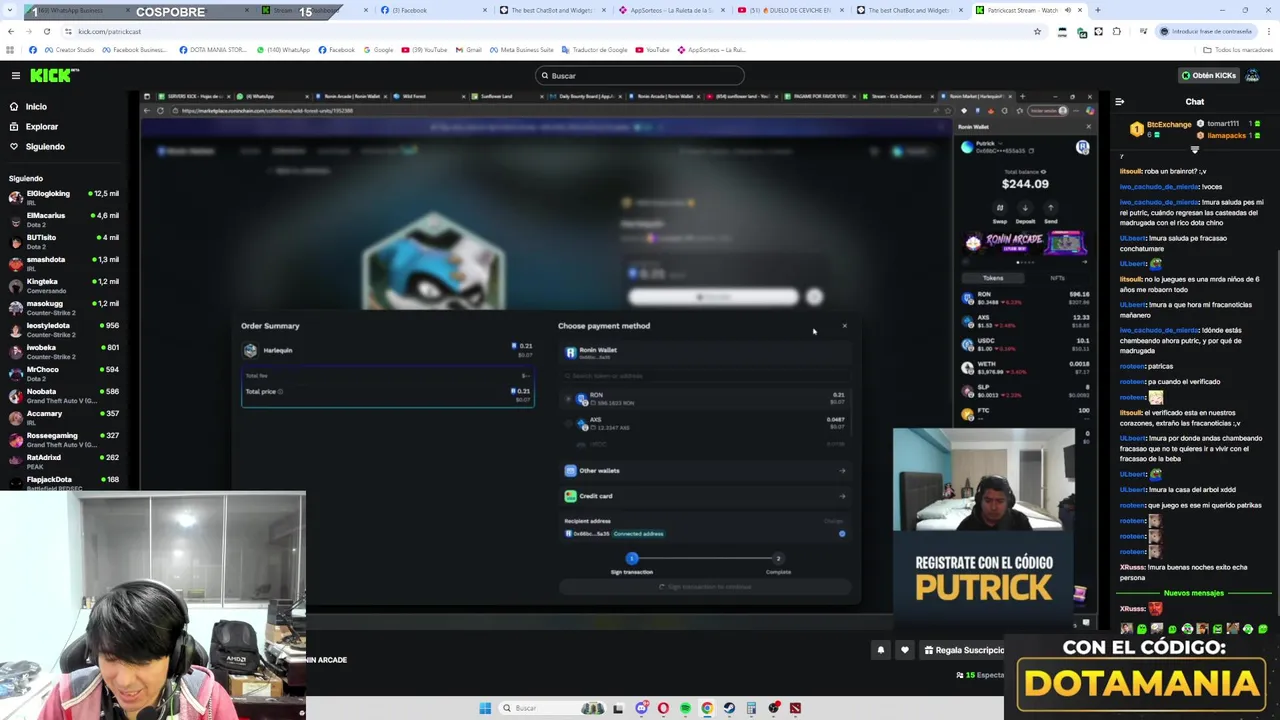This screenshot has width=1280, height=720.
Task: Open Rosseegaming channel in following list
Action: (x=64, y=439)
